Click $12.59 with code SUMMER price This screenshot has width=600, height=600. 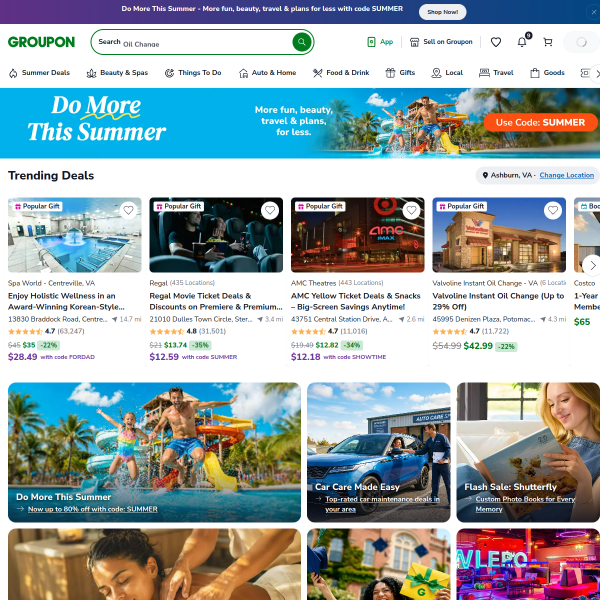click(x=193, y=357)
